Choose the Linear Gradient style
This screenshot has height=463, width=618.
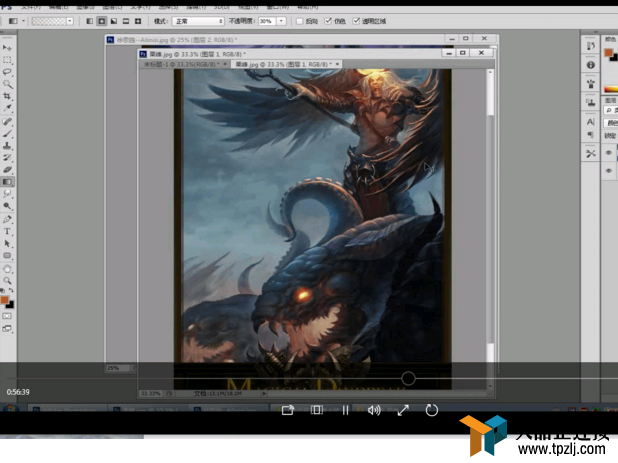[x=89, y=21]
